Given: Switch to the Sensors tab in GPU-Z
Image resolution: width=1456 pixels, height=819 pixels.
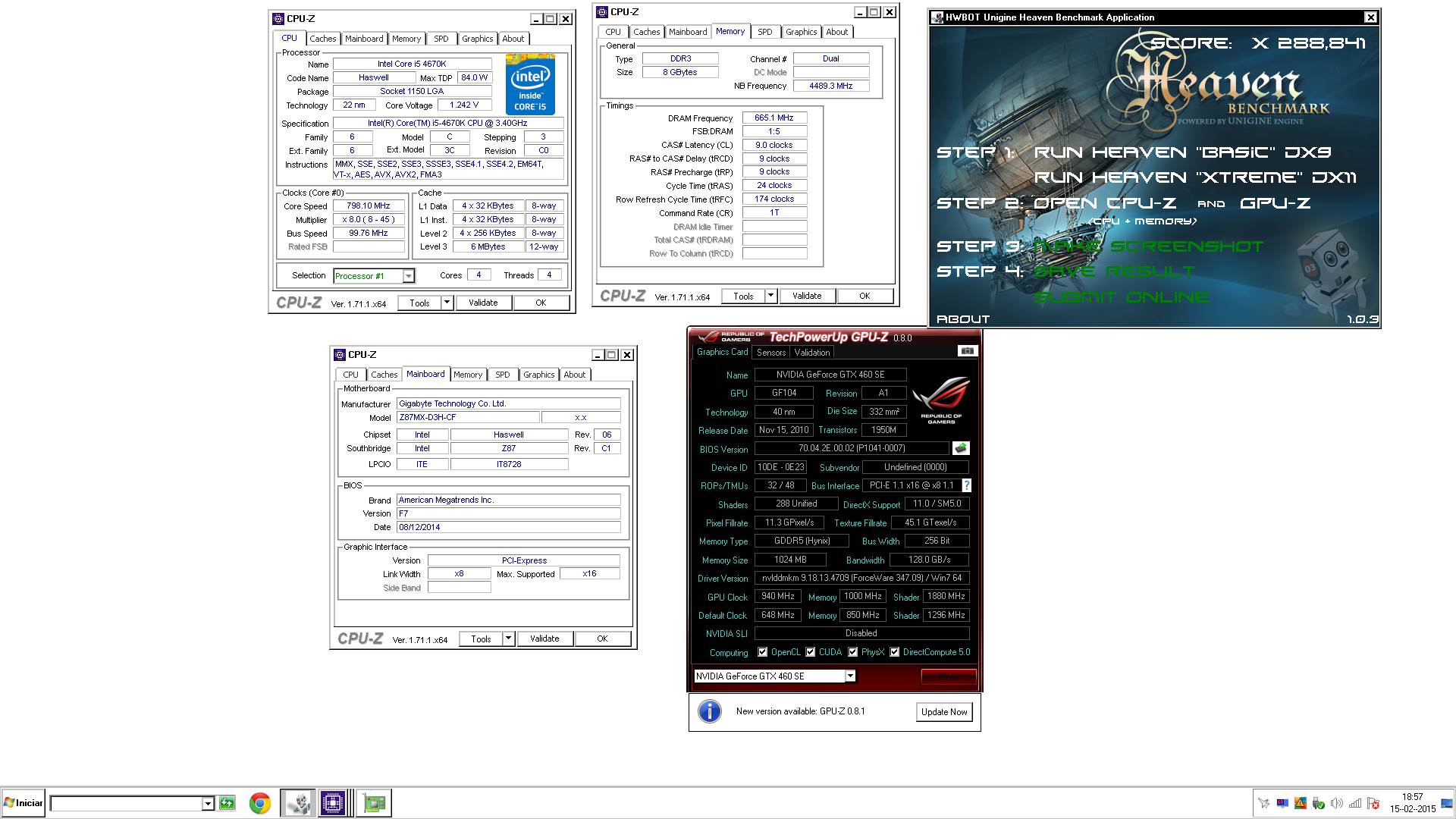Looking at the screenshot, I should click(x=771, y=352).
